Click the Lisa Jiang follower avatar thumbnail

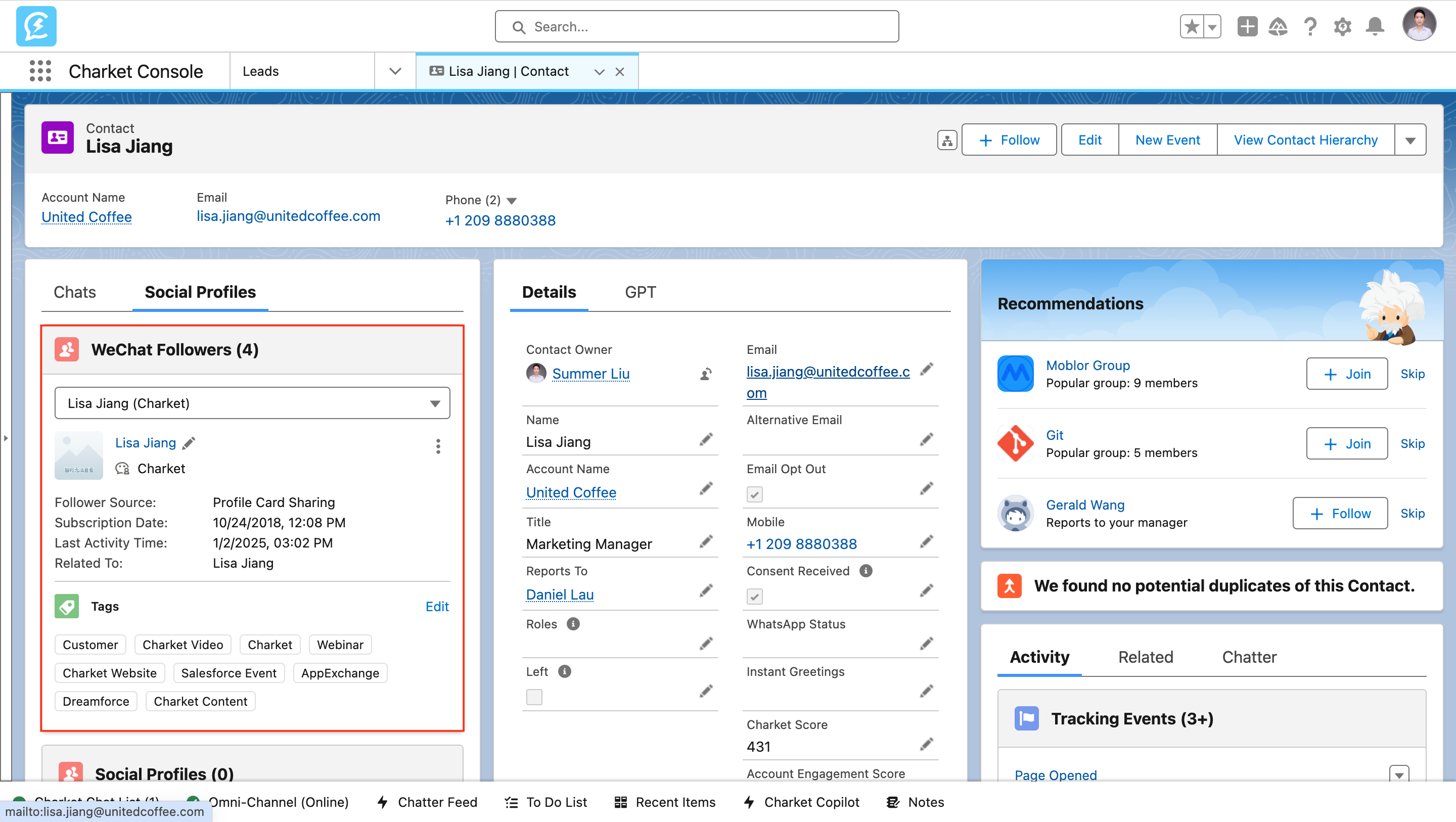(78, 455)
